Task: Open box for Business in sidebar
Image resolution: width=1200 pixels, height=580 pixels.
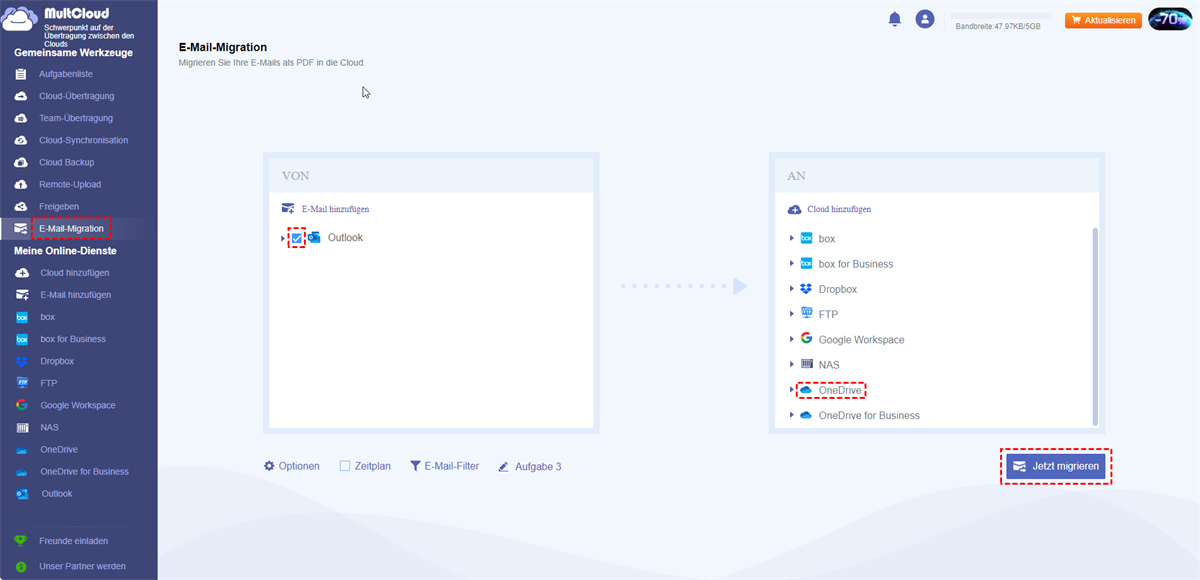Action: pos(73,339)
